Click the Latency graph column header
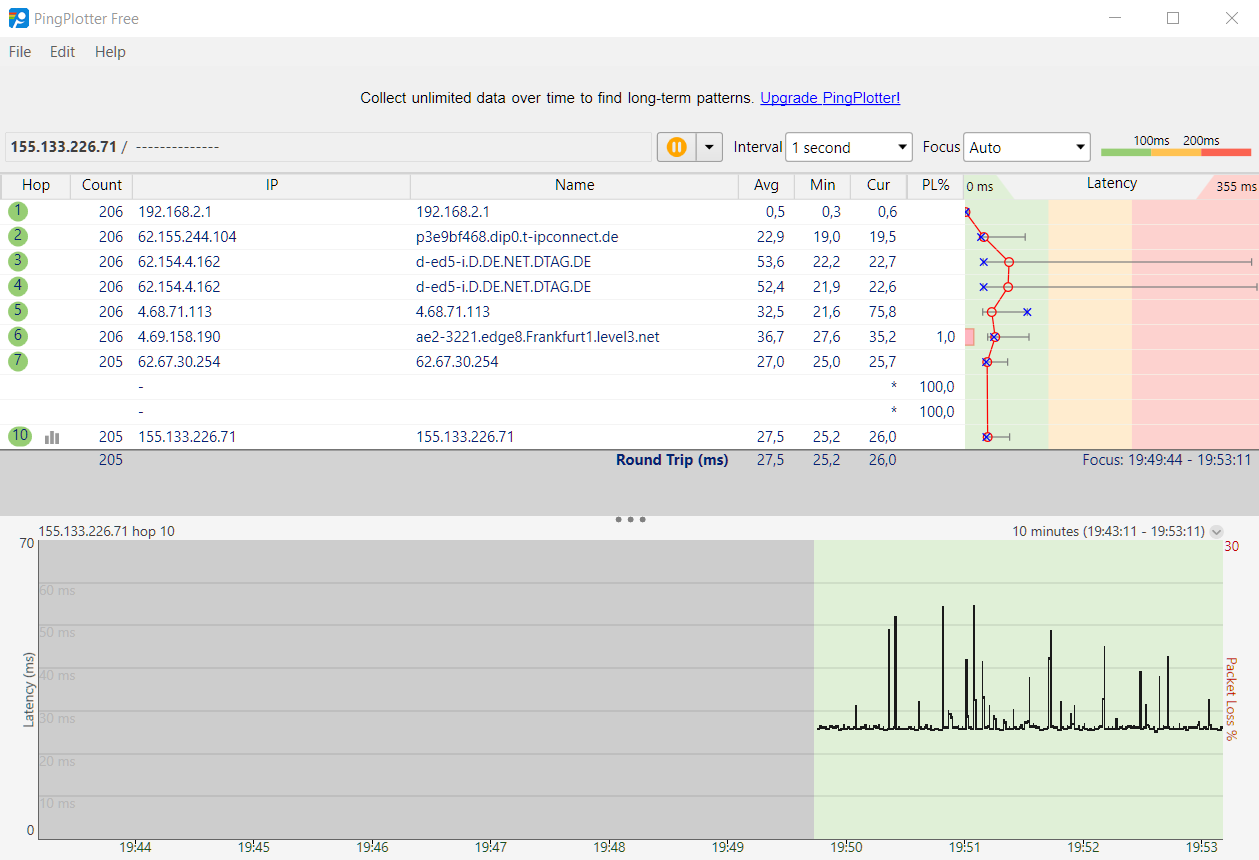Viewport: 1259px width, 860px height. [1112, 184]
